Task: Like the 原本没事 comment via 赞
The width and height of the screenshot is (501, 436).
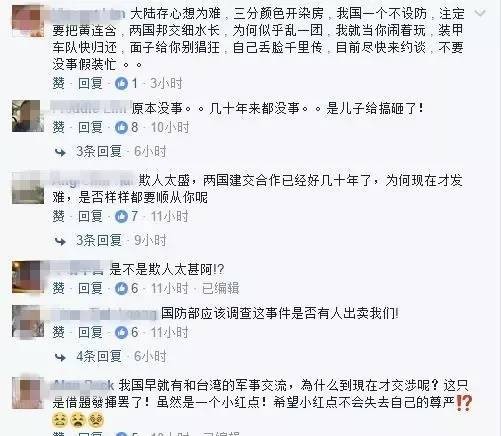Action: [59, 127]
